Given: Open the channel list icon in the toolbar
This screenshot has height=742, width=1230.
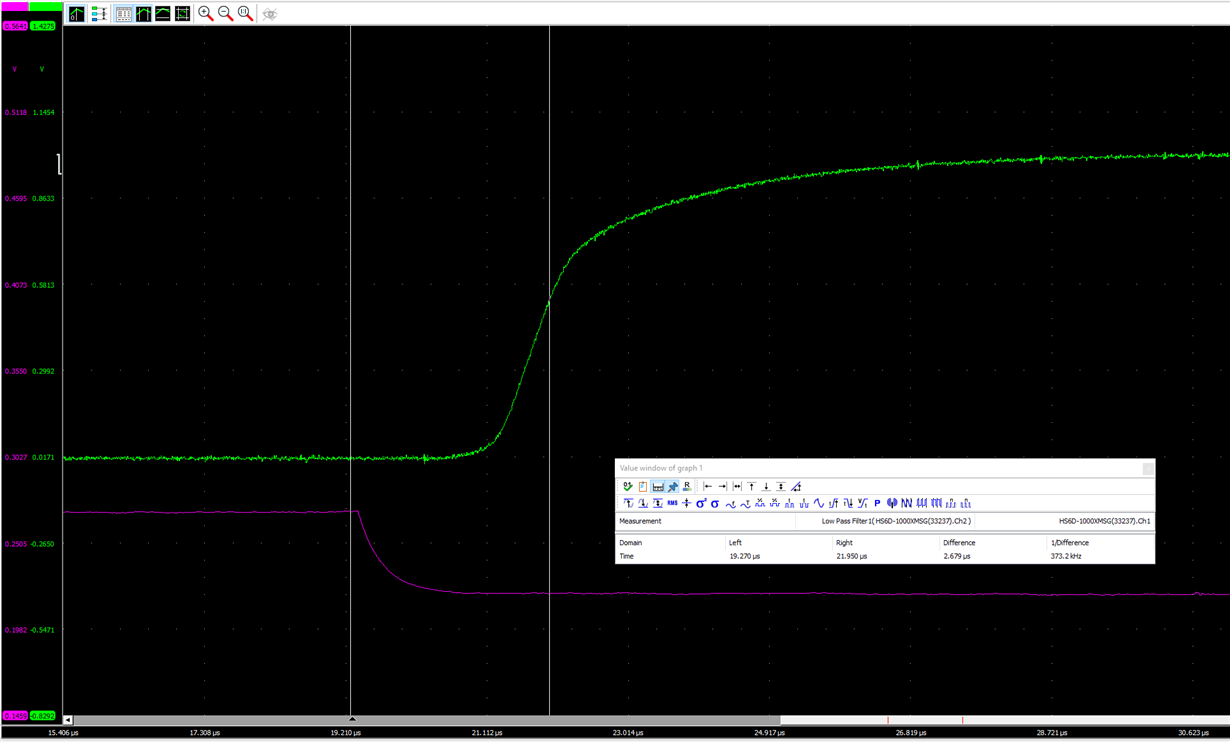Looking at the screenshot, I should (x=98, y=13).
